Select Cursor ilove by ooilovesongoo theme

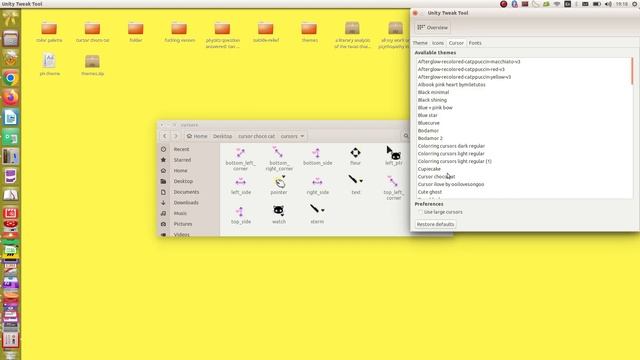[x=524, y=184]
